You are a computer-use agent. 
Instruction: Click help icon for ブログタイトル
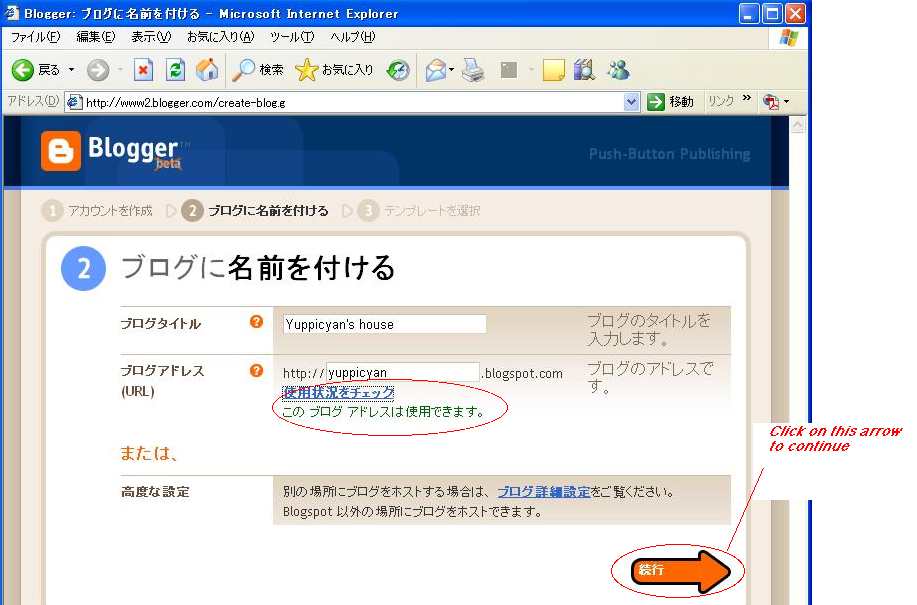tap(256, 321)
